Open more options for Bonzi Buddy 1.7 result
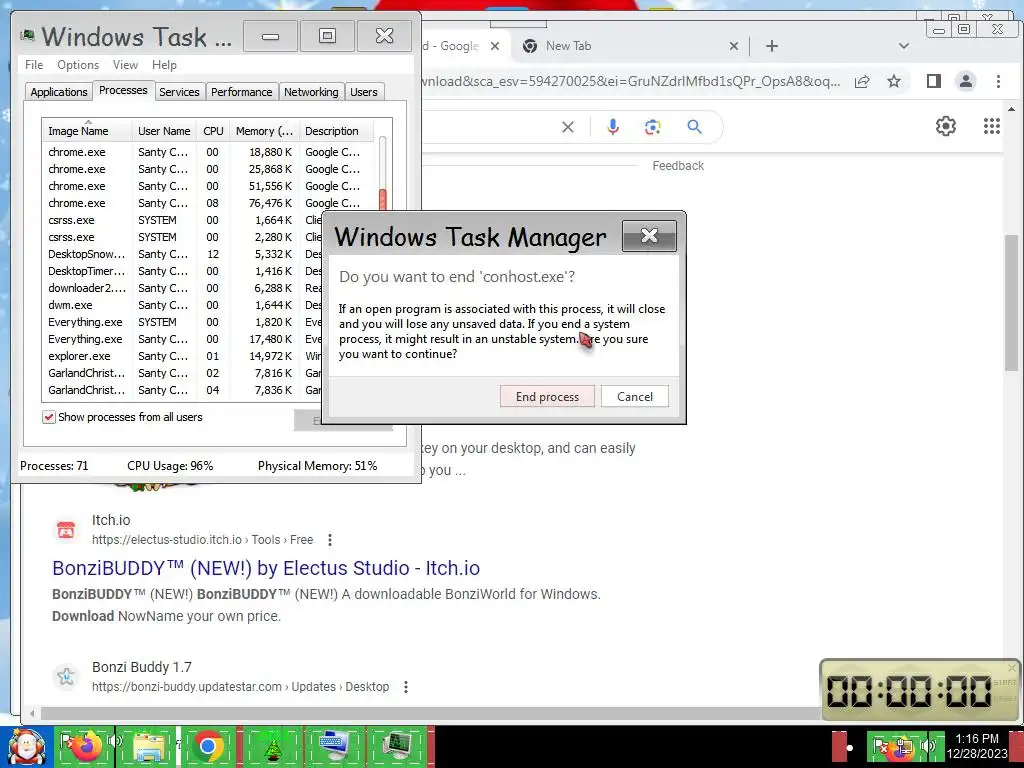Image resolution: width=1024 pixels, height=768 pixels. [406, 687]
